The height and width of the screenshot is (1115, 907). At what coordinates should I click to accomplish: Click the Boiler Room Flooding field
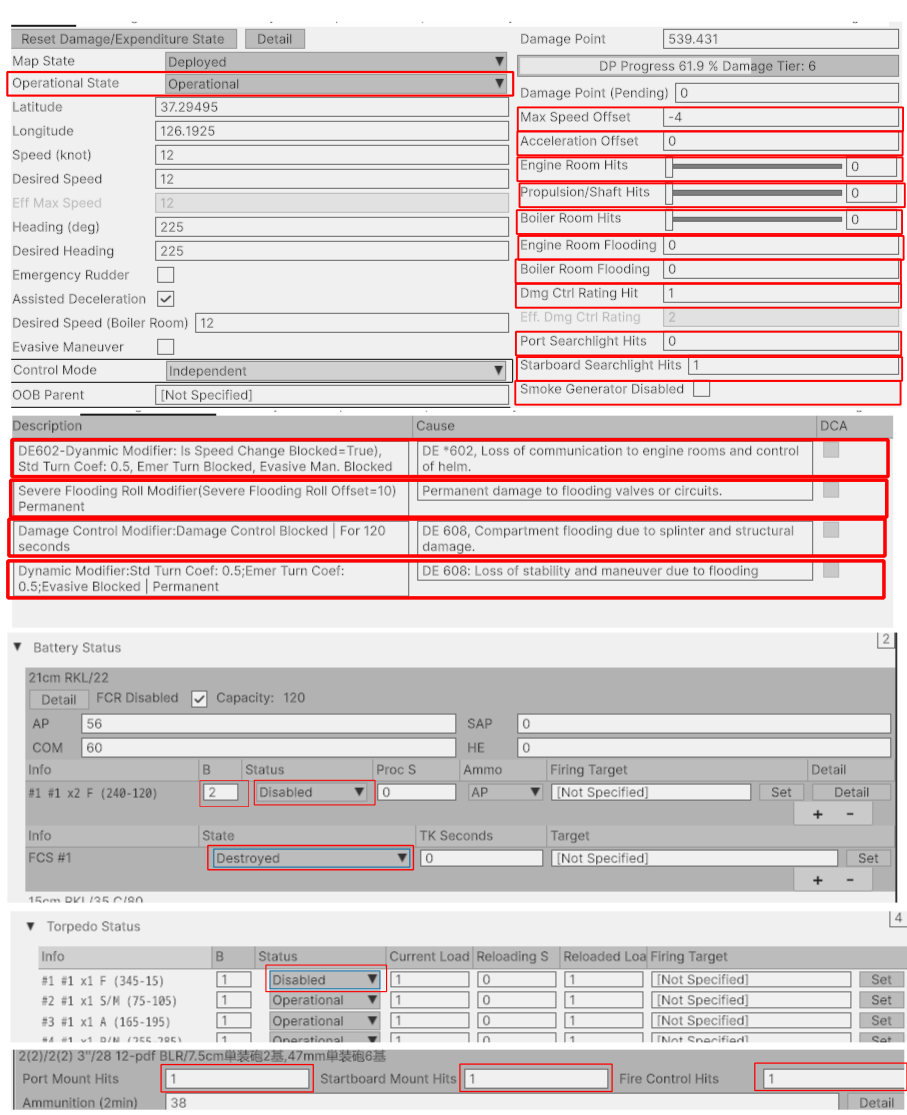(780, 270)
